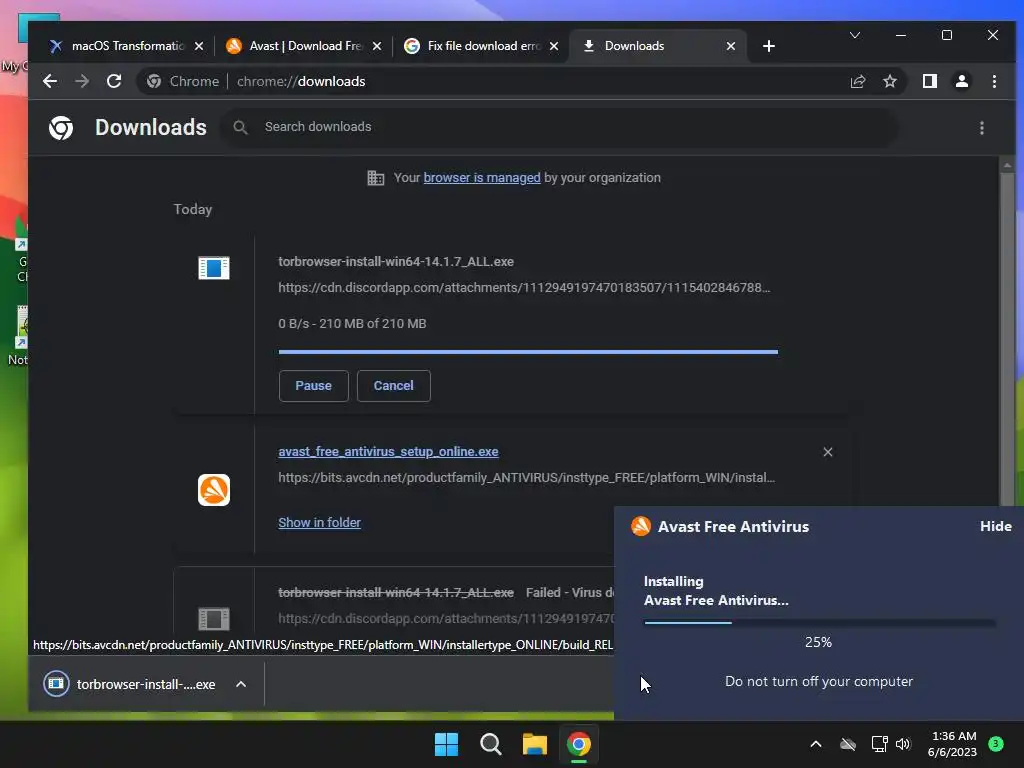The width and height of the screenshot is (1024, 768).
Task: Open Windows taskbar search
Action: click(x=490, y=744)
